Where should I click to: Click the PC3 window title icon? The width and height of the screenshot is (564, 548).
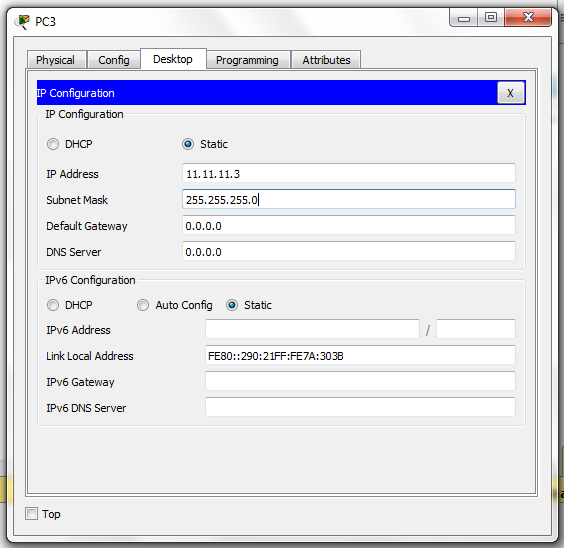(23, 22)
